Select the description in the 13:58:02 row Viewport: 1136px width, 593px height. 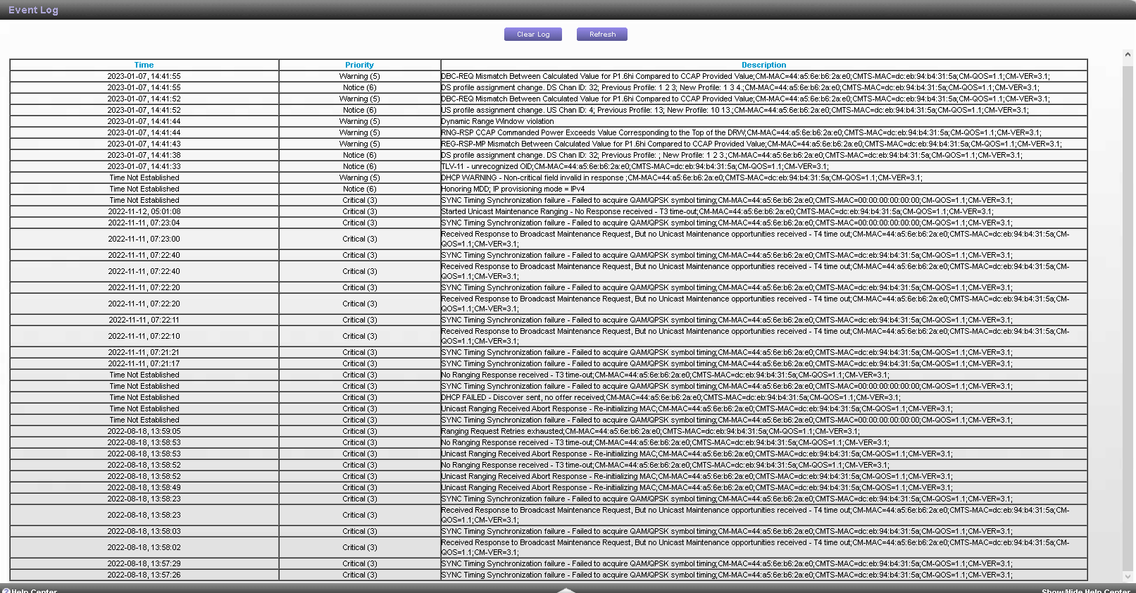click(755, 547)
